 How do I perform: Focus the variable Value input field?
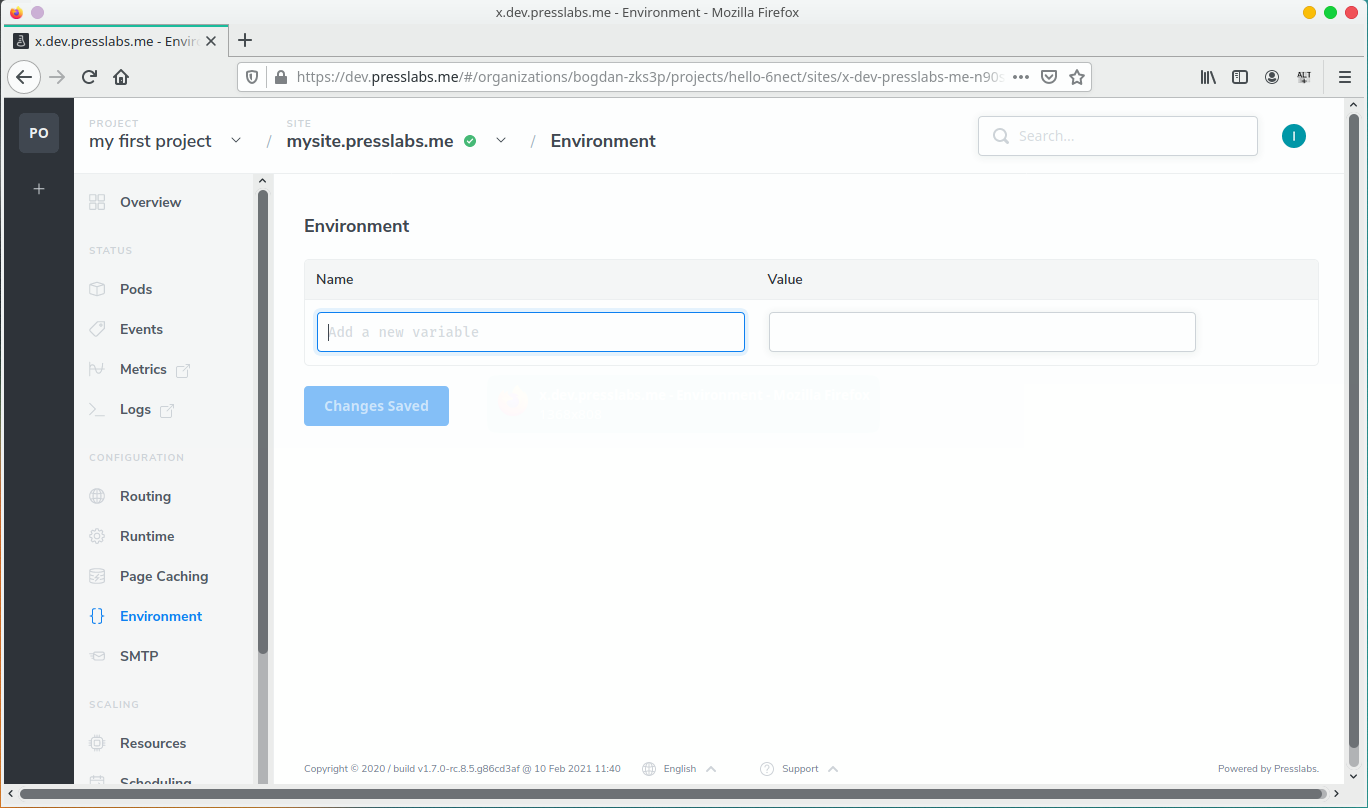(982, 332)
